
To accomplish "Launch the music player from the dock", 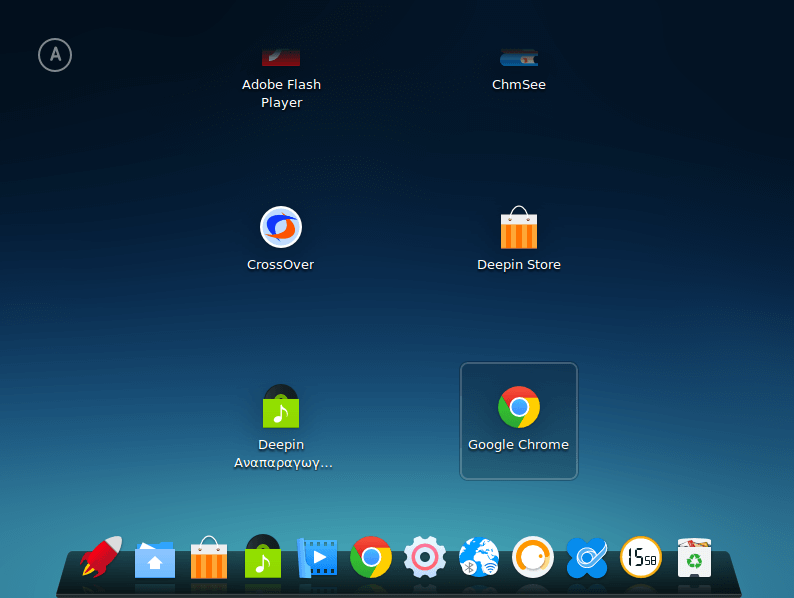I will tap(263, 556).
